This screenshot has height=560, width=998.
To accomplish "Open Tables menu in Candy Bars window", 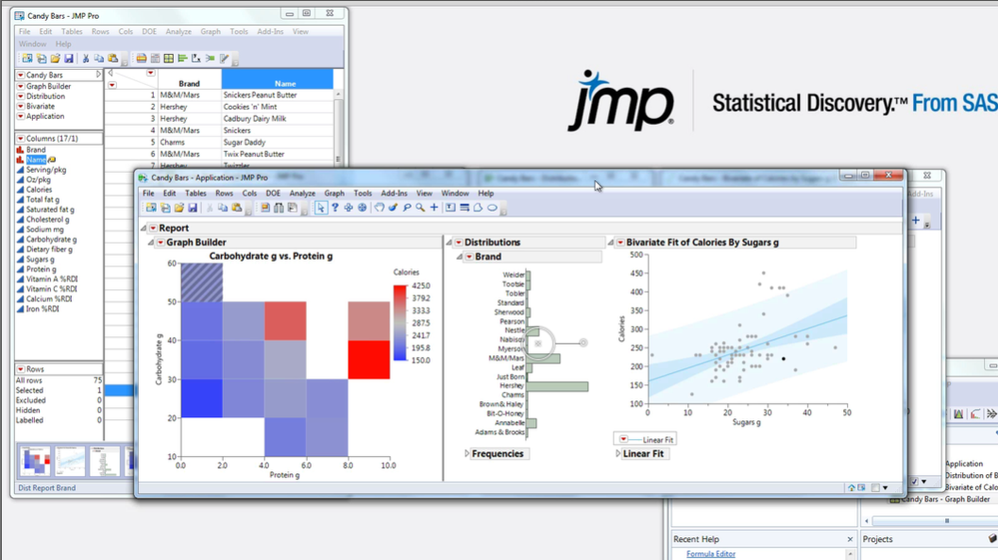I will pos(72,31).
